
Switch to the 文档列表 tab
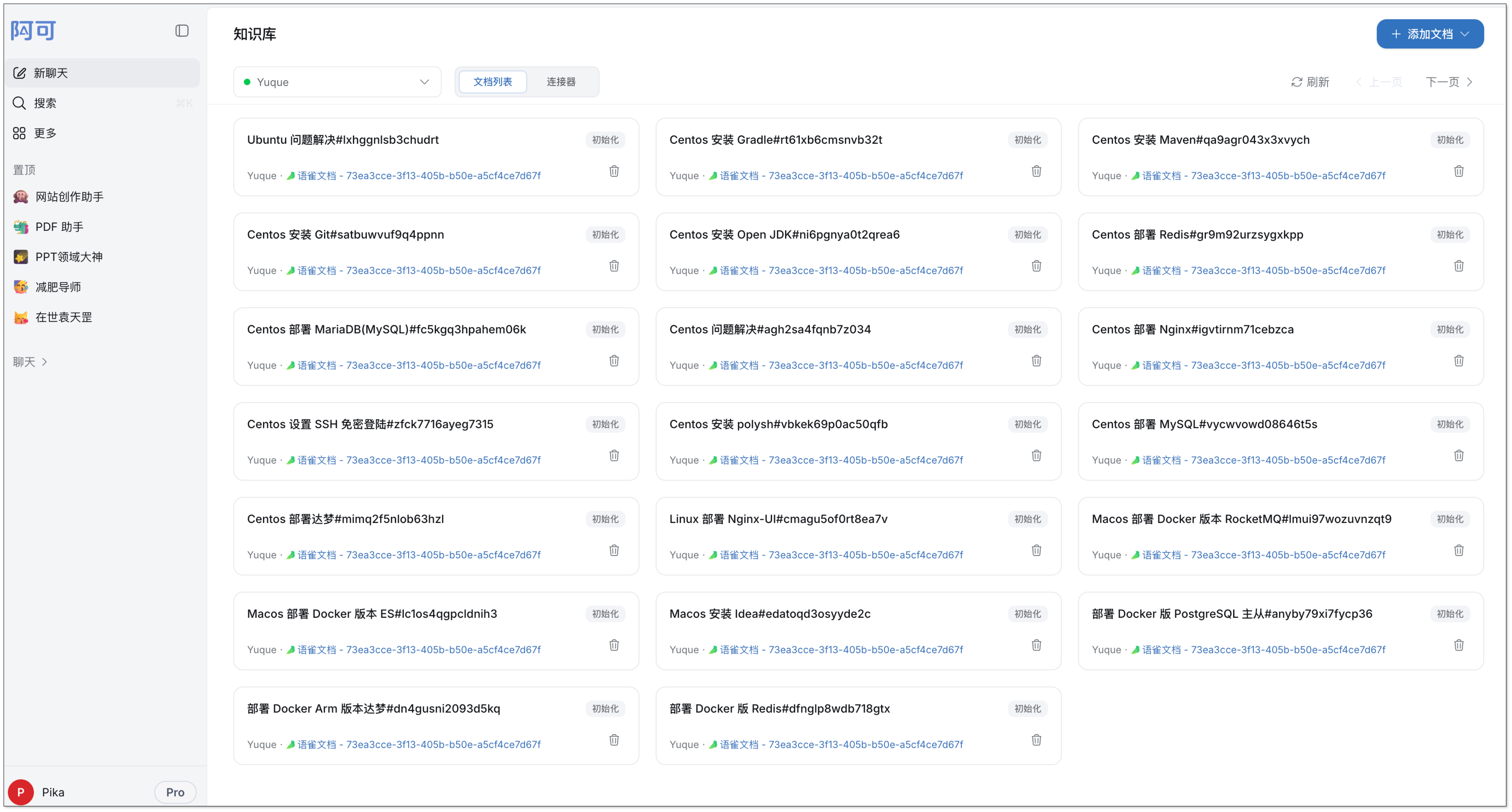(492, 82)
